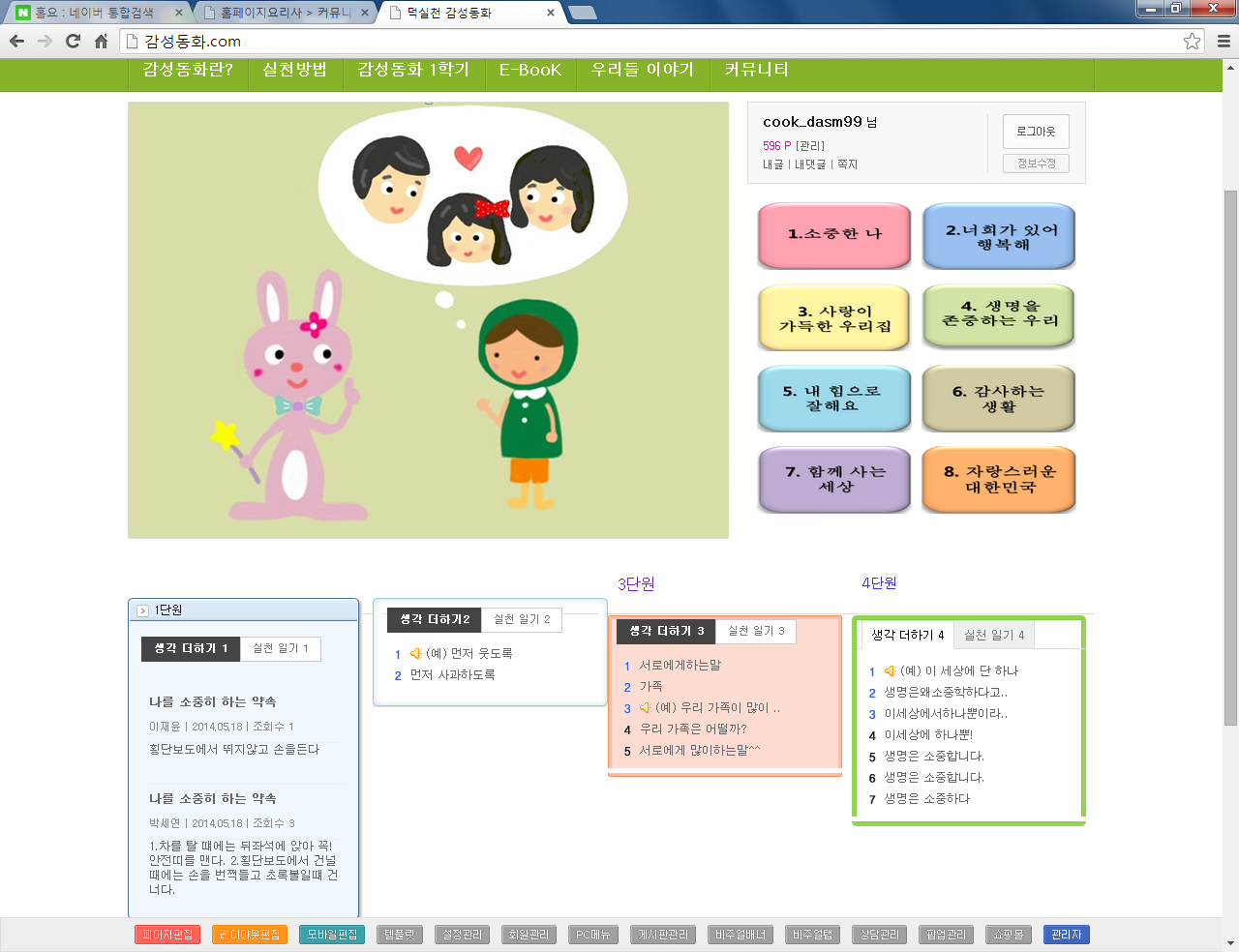Open a new browser tab
The width and height of the screenshot is (1239, 952).
point(582,13)
